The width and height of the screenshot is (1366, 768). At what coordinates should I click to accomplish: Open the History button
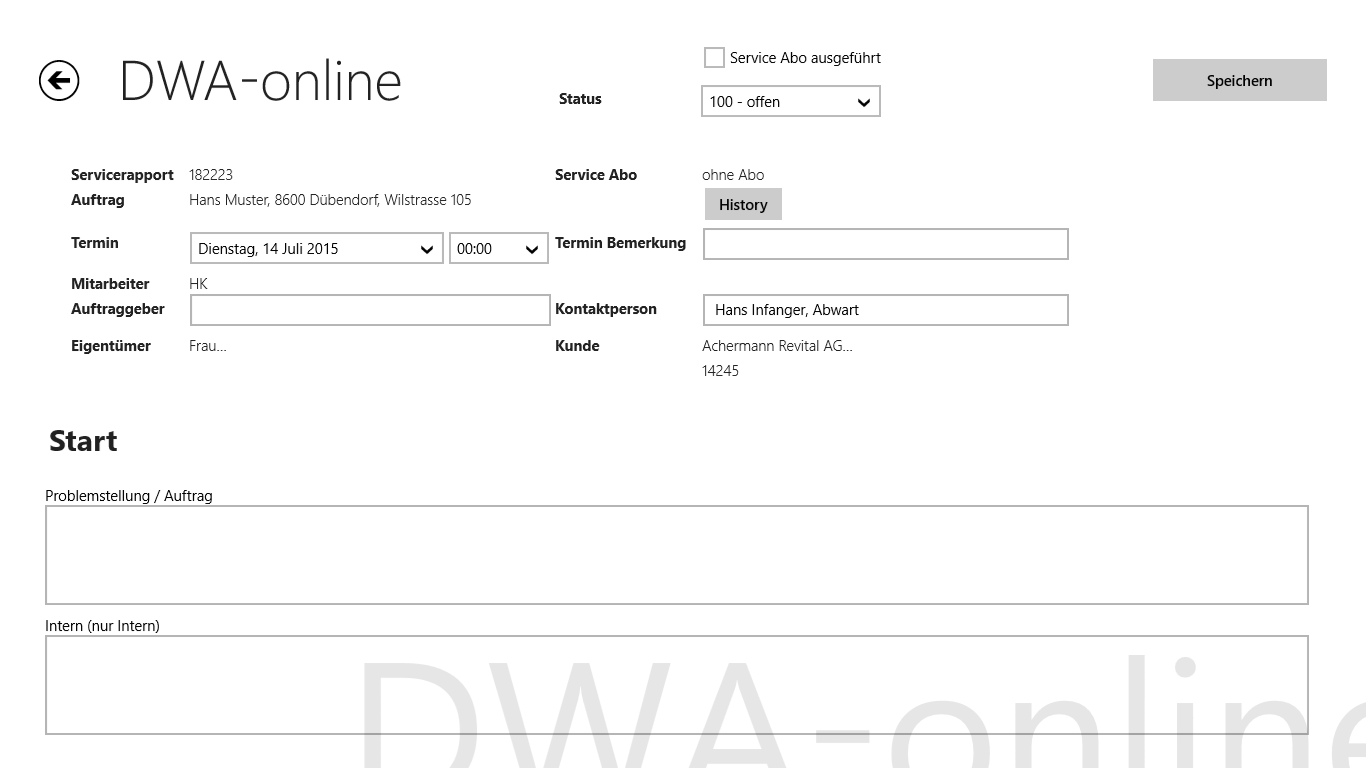[x=743, y=204]
